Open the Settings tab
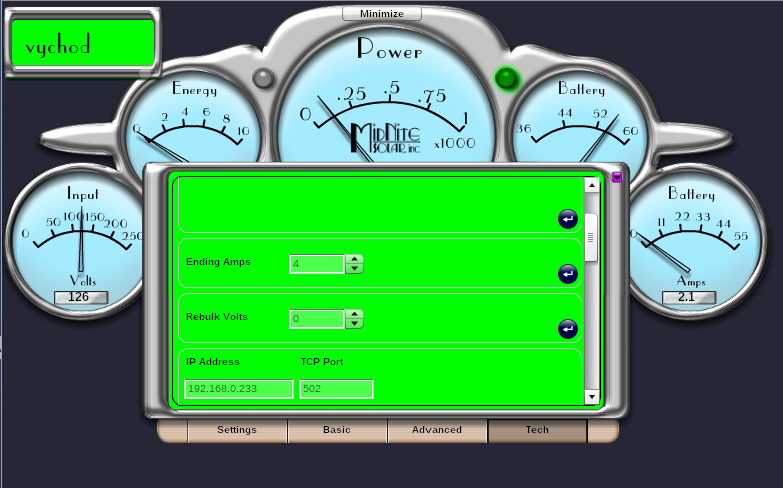783x488 pixels. click(237, 430)
